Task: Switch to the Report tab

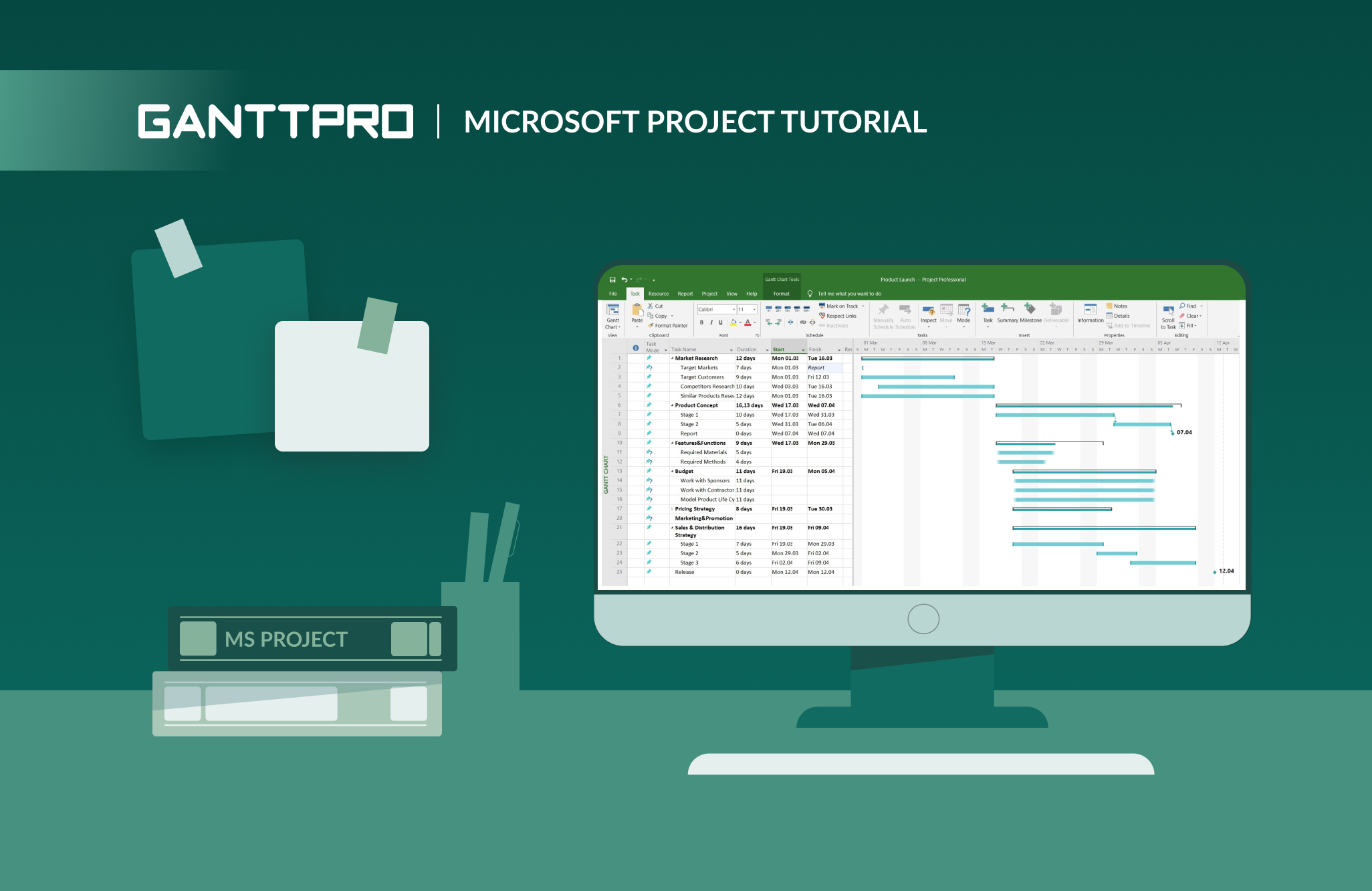Action: (x=685, y=294)
